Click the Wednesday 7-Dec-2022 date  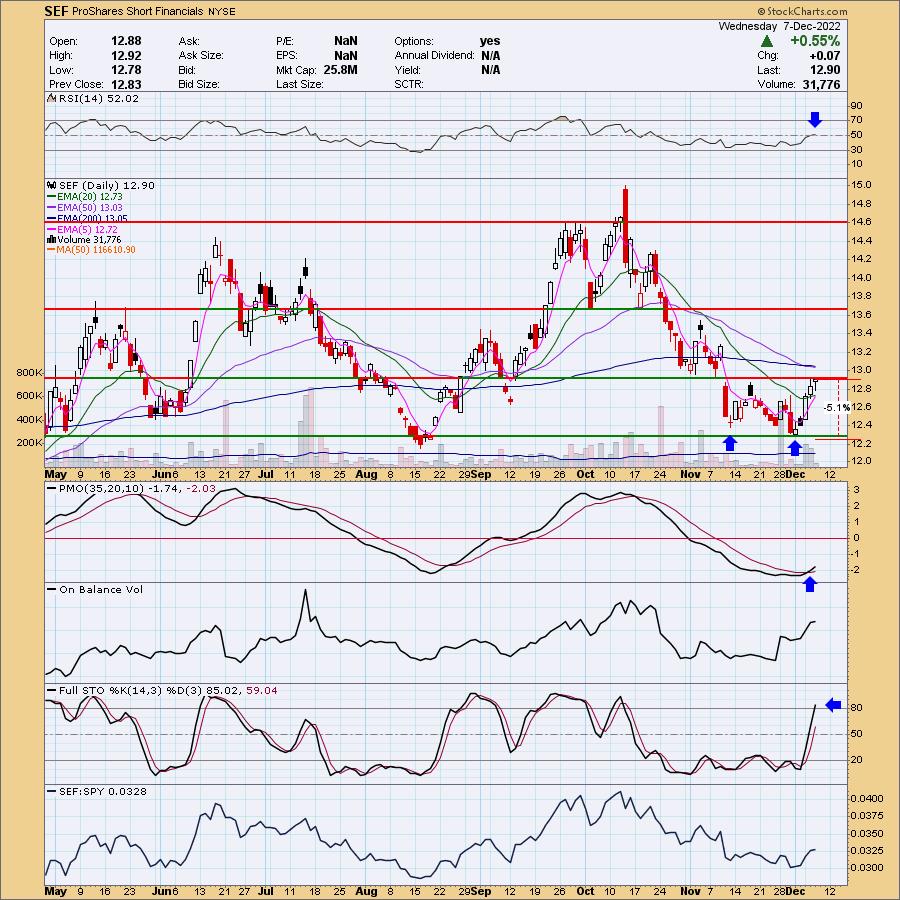pyautogui.click(x=779, y=26)
